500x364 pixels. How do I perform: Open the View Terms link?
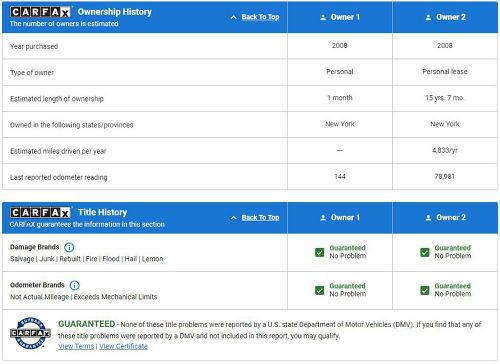76,346
